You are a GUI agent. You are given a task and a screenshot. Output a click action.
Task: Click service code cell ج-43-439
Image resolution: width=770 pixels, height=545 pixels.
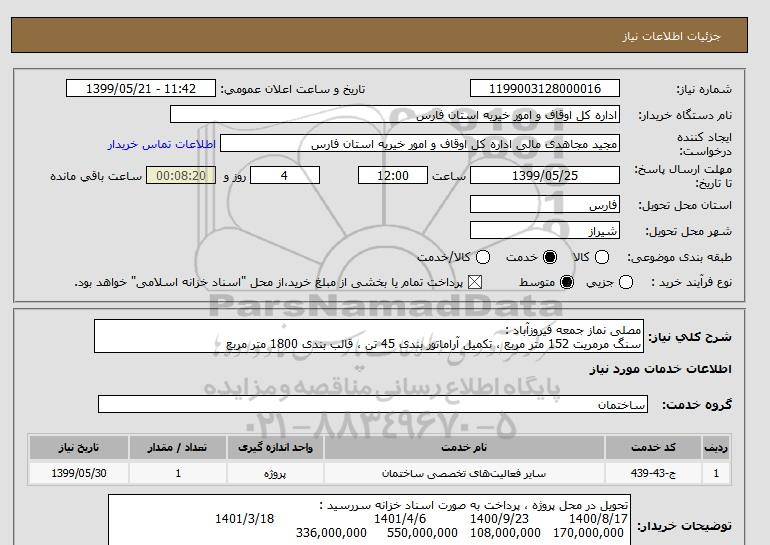(653, 473)
